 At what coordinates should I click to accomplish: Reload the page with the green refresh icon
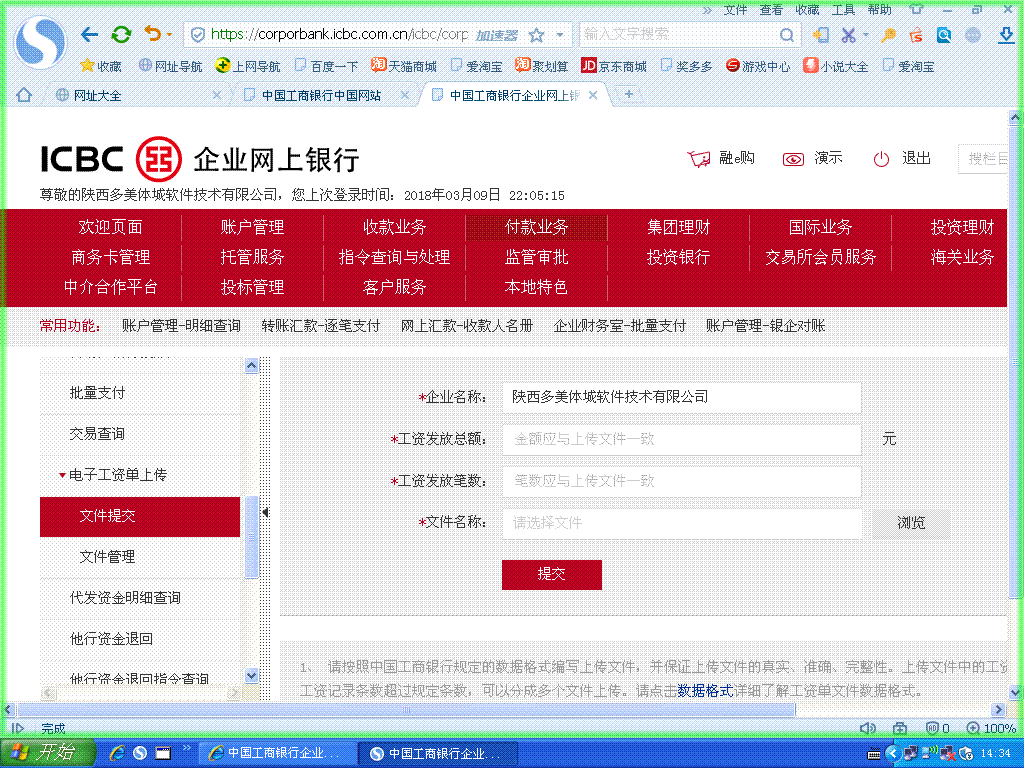(x=121, y=35)
